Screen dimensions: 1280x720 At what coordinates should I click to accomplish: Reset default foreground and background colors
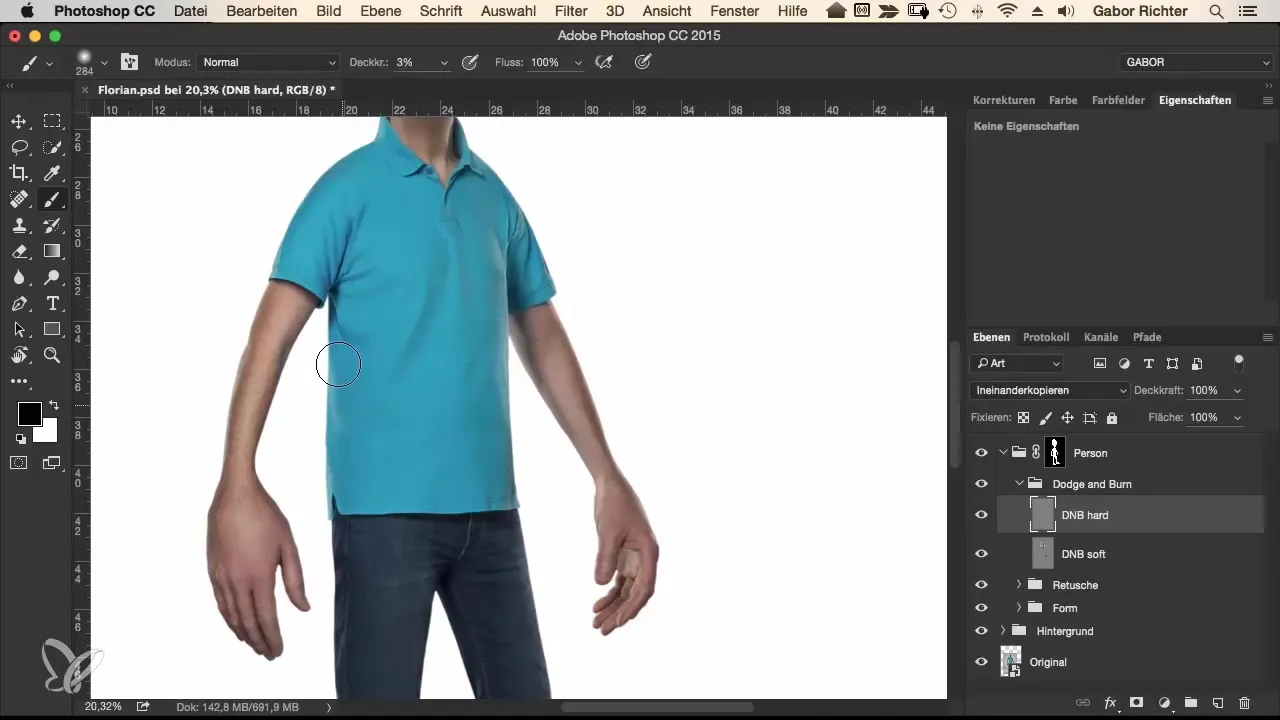[21, 439]
